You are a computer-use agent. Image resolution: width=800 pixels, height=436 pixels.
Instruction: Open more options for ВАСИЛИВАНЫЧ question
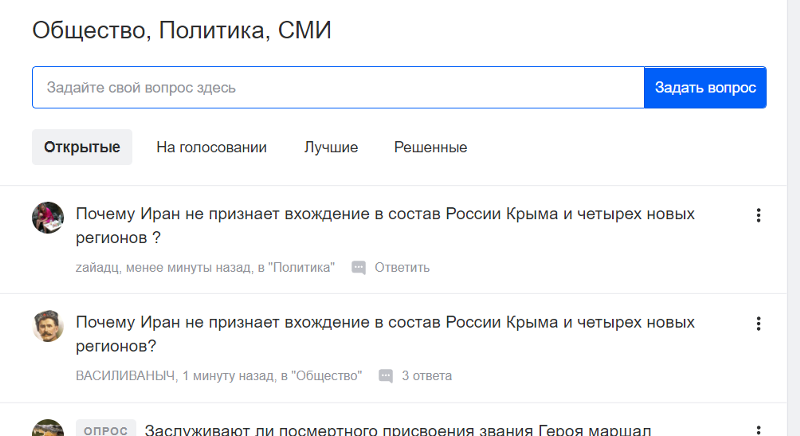point(759,323)
